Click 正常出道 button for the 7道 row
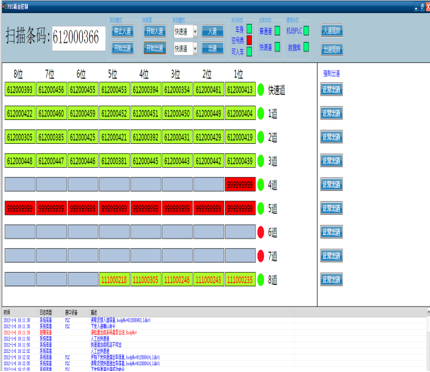 click(331, 256)
